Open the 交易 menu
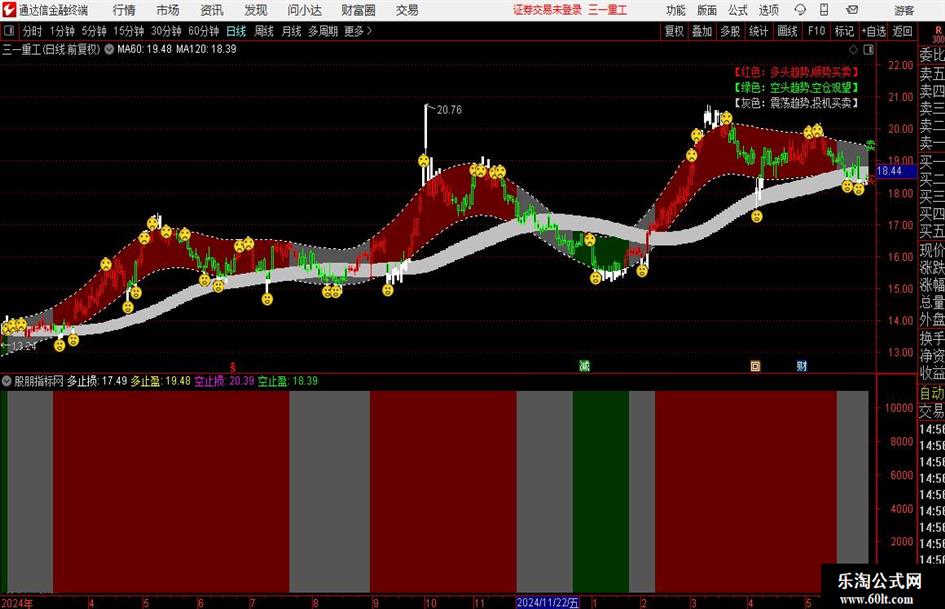This screenshot has width=945, height=609. [x=407, y=10]
